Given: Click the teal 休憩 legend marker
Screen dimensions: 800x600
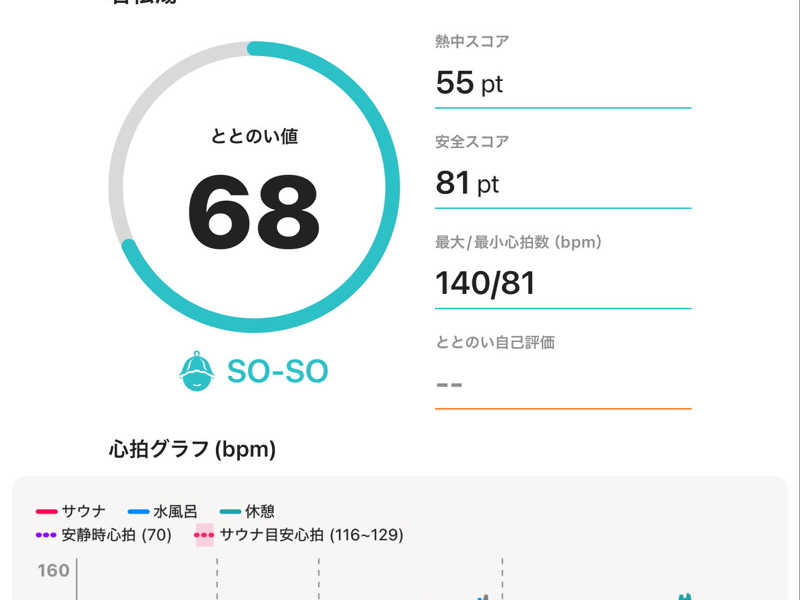Looking at the screenshot, I should (230, 511).
